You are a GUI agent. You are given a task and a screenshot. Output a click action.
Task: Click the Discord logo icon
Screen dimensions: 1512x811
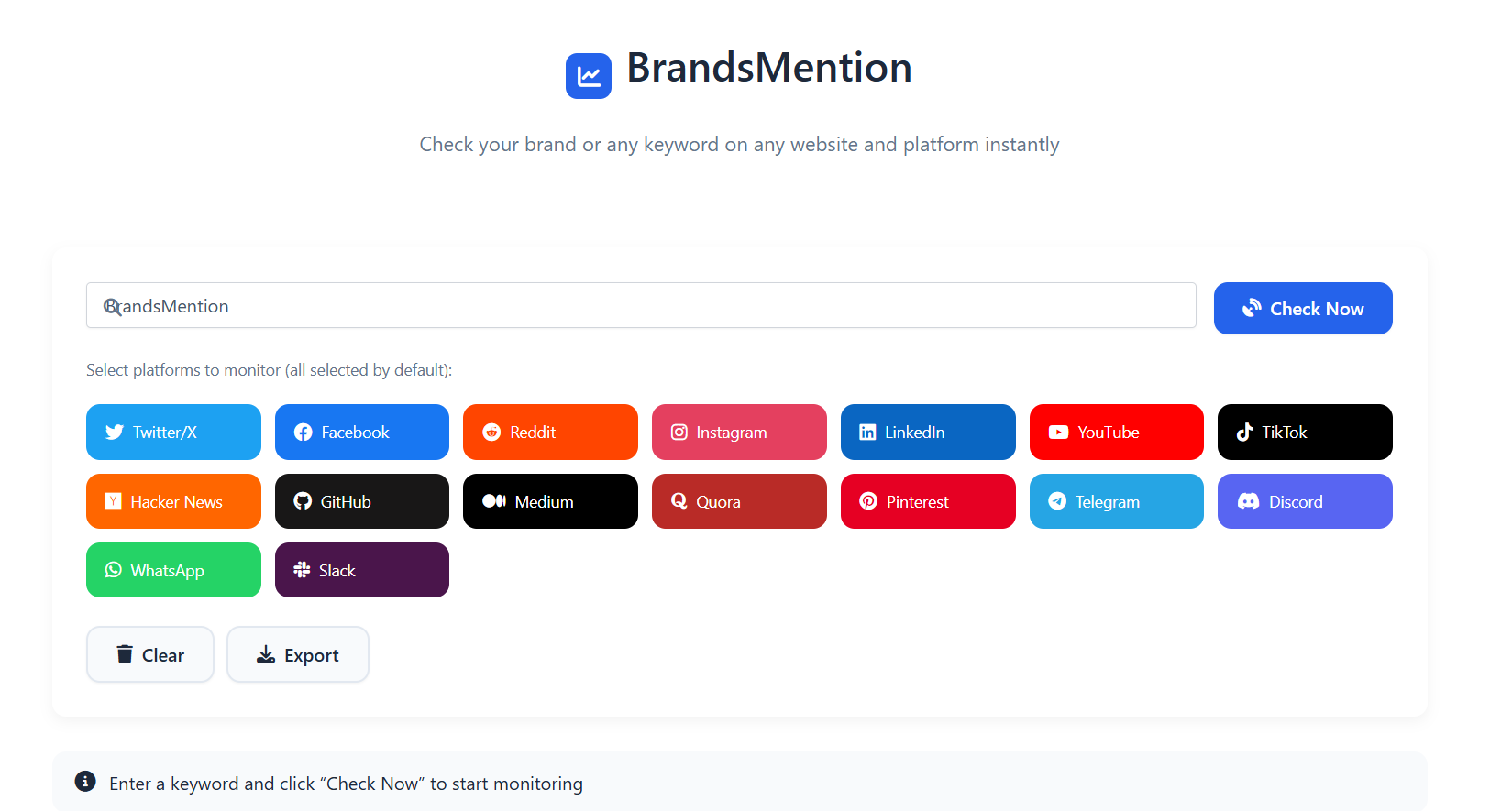1249,501
